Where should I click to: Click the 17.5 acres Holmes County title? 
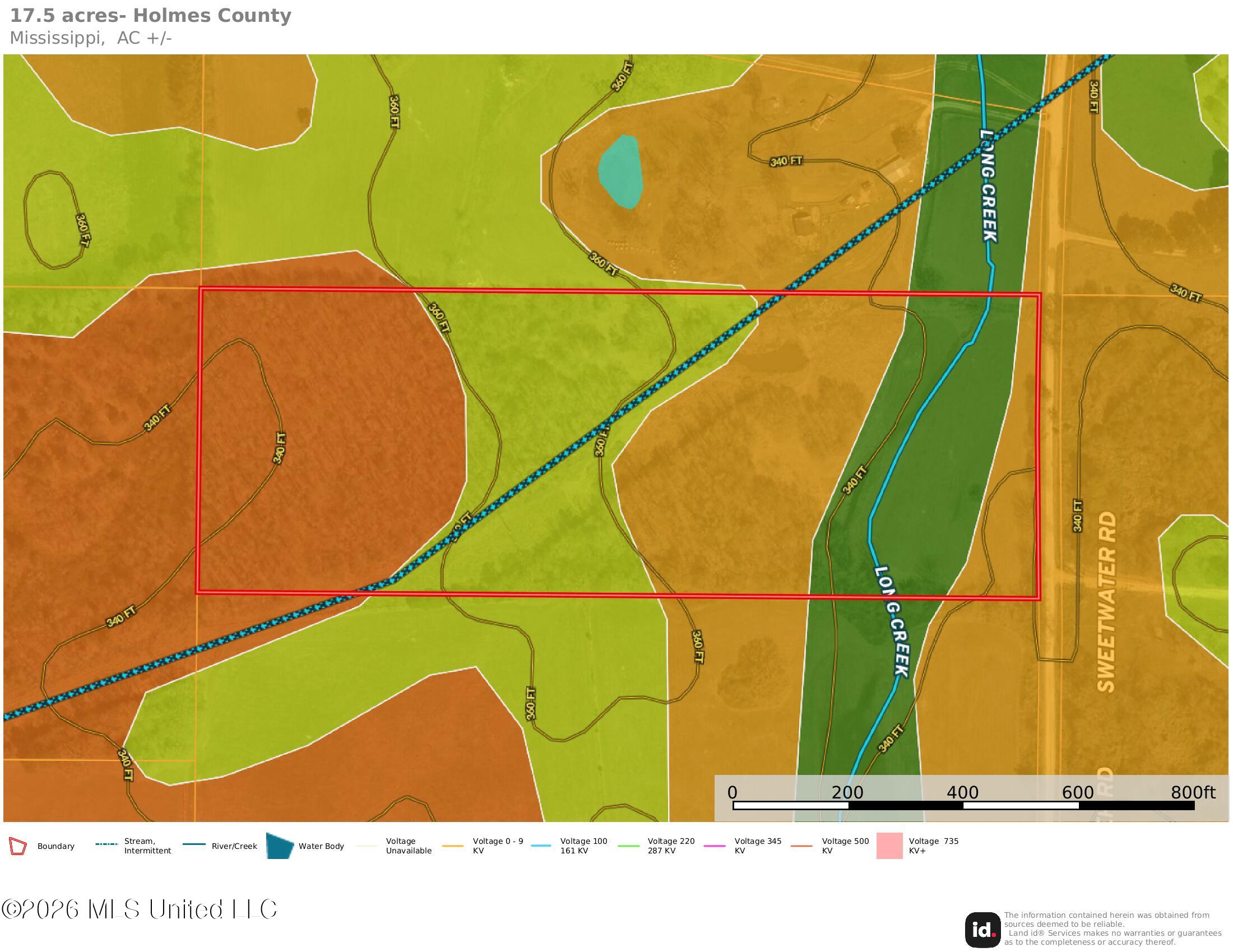pyautogui.click(x=151, y=15)
